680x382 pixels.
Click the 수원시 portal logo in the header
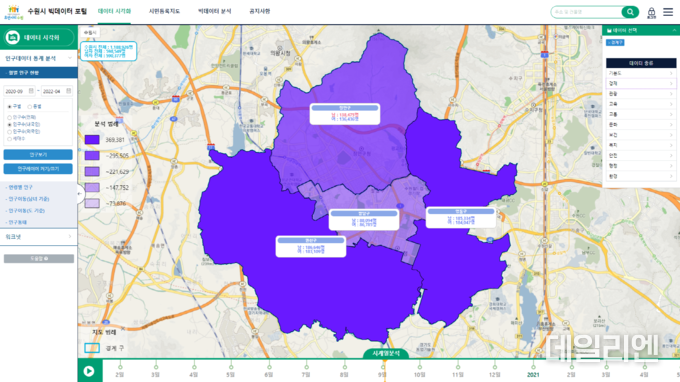point(13,12)
